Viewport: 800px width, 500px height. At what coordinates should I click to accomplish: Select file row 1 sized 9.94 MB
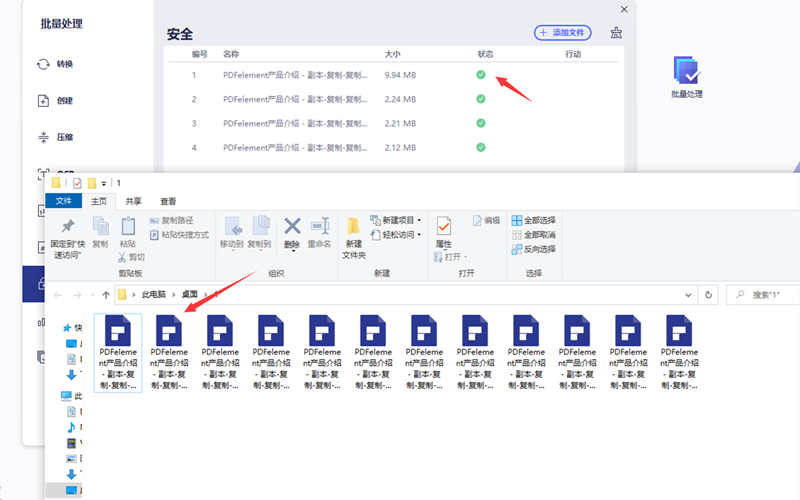pos(393,75)
